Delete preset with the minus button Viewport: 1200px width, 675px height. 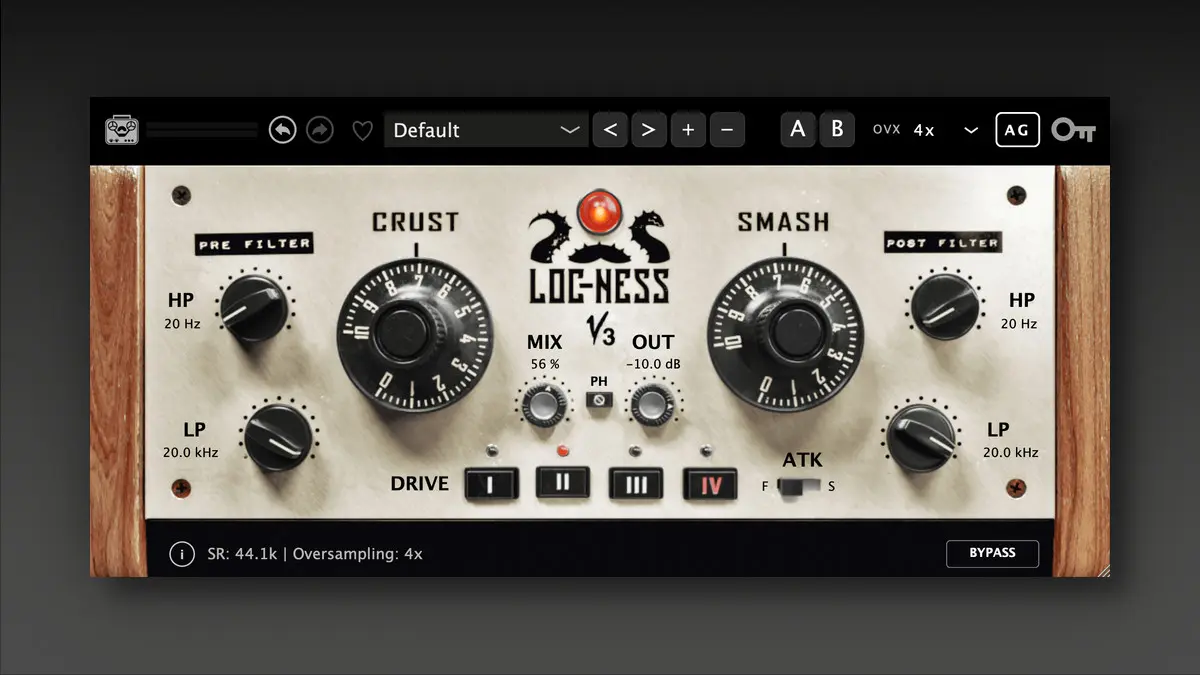point(727,130)
